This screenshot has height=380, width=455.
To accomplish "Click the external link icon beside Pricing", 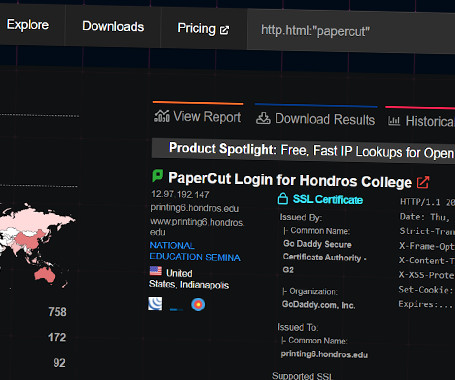I will pyautogui.click(x=224, y=30).
